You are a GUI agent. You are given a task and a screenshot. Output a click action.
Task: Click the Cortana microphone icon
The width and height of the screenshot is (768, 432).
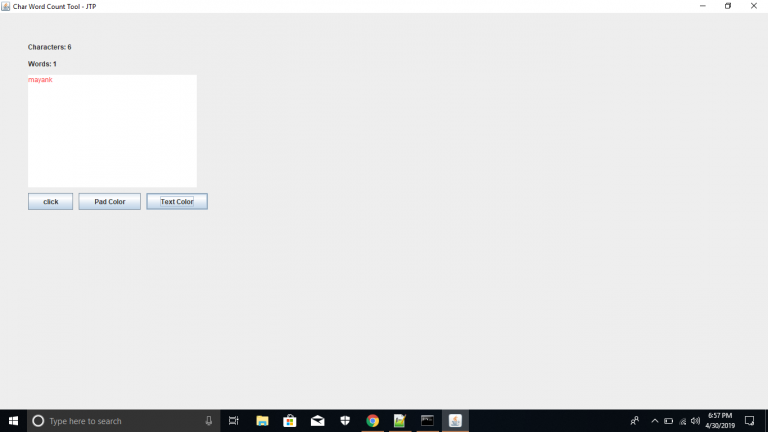(209, 421)
